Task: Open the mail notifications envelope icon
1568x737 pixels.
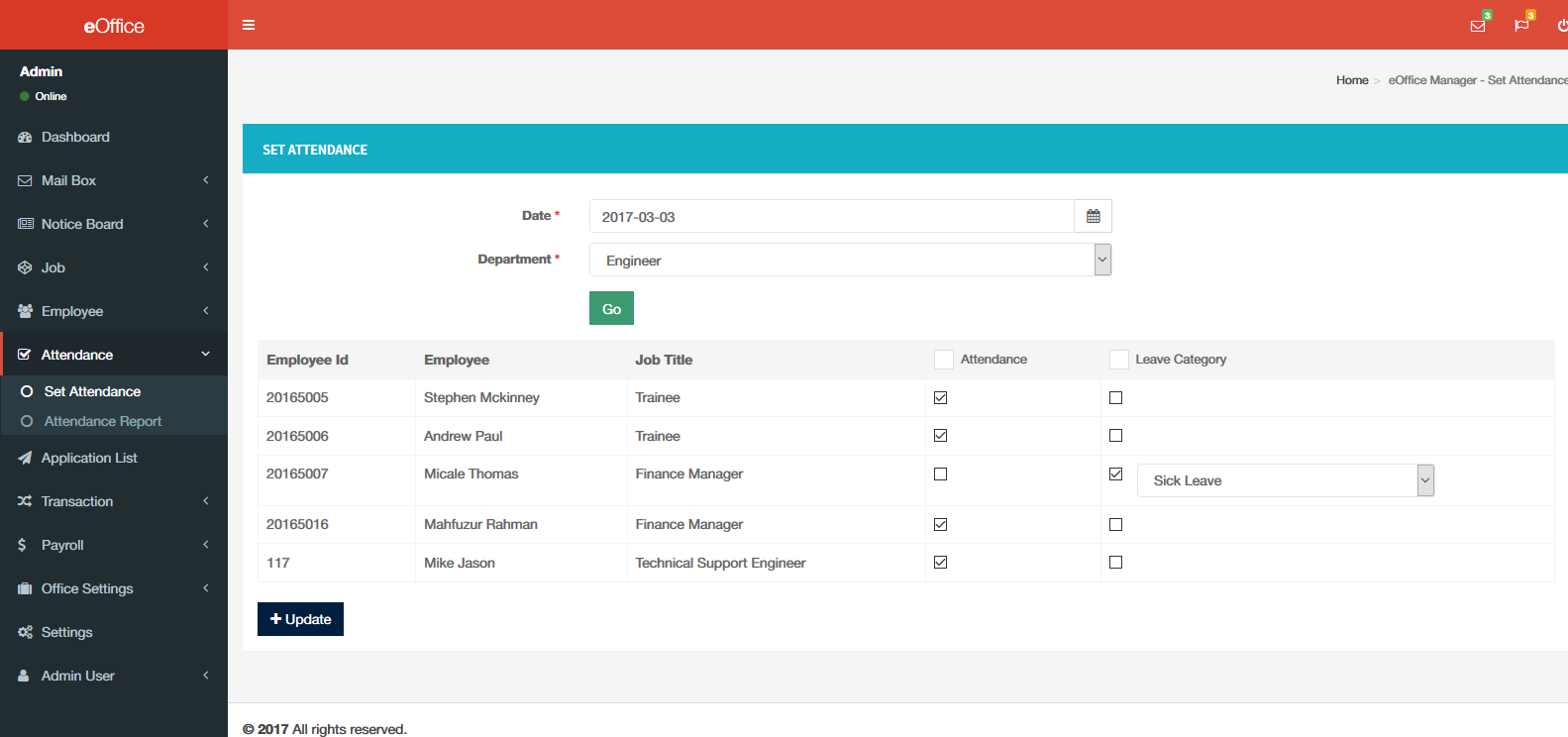Action: [1477, 26]
